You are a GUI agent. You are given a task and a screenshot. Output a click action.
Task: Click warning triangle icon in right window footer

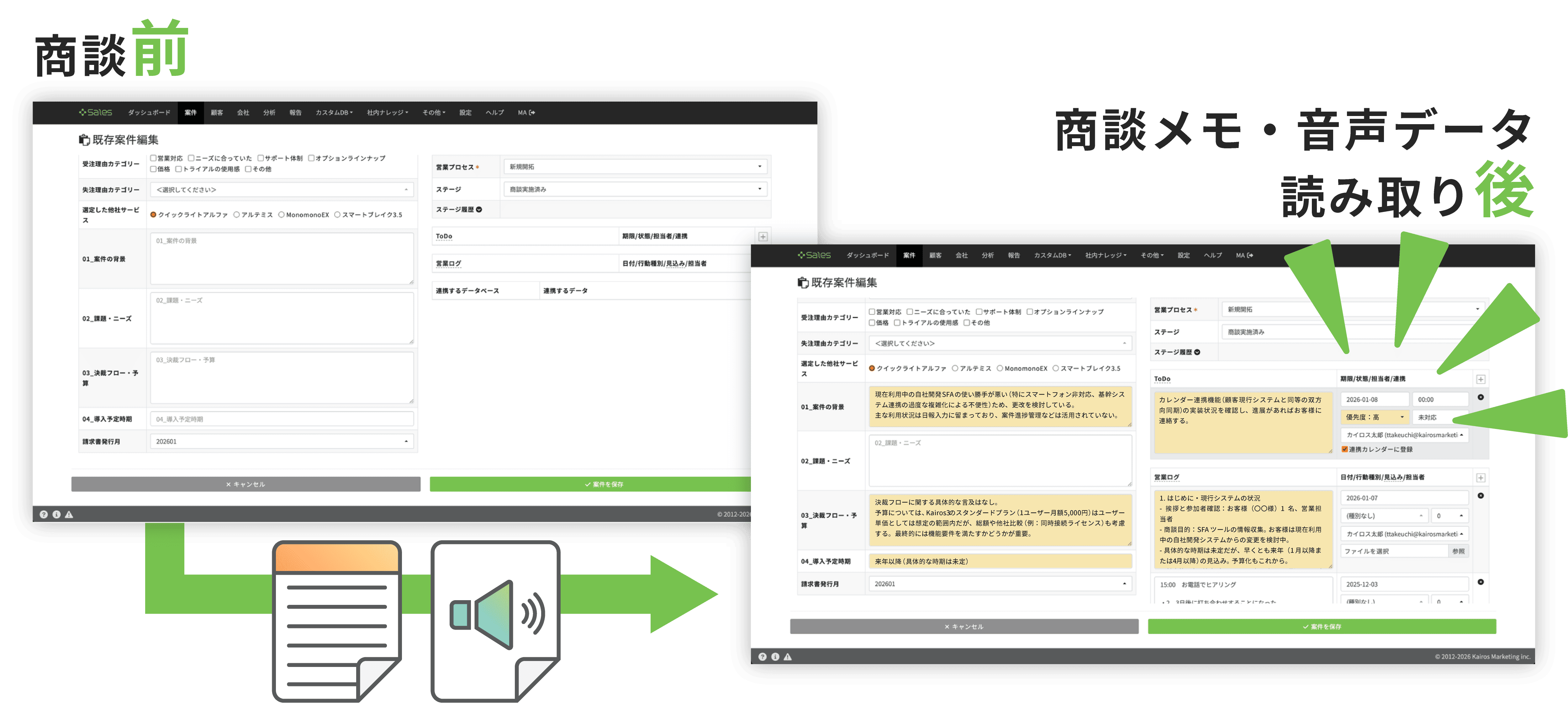[788, 657]
